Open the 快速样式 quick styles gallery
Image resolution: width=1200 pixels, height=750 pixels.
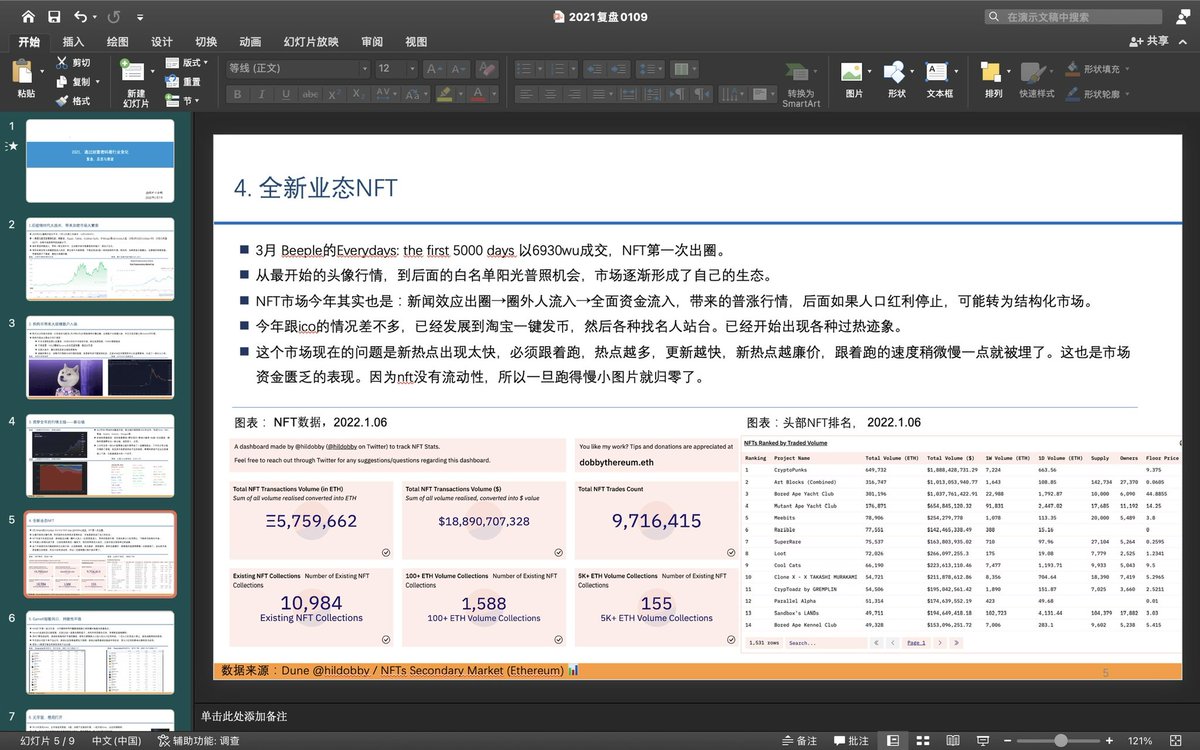tap(1037, 80)
